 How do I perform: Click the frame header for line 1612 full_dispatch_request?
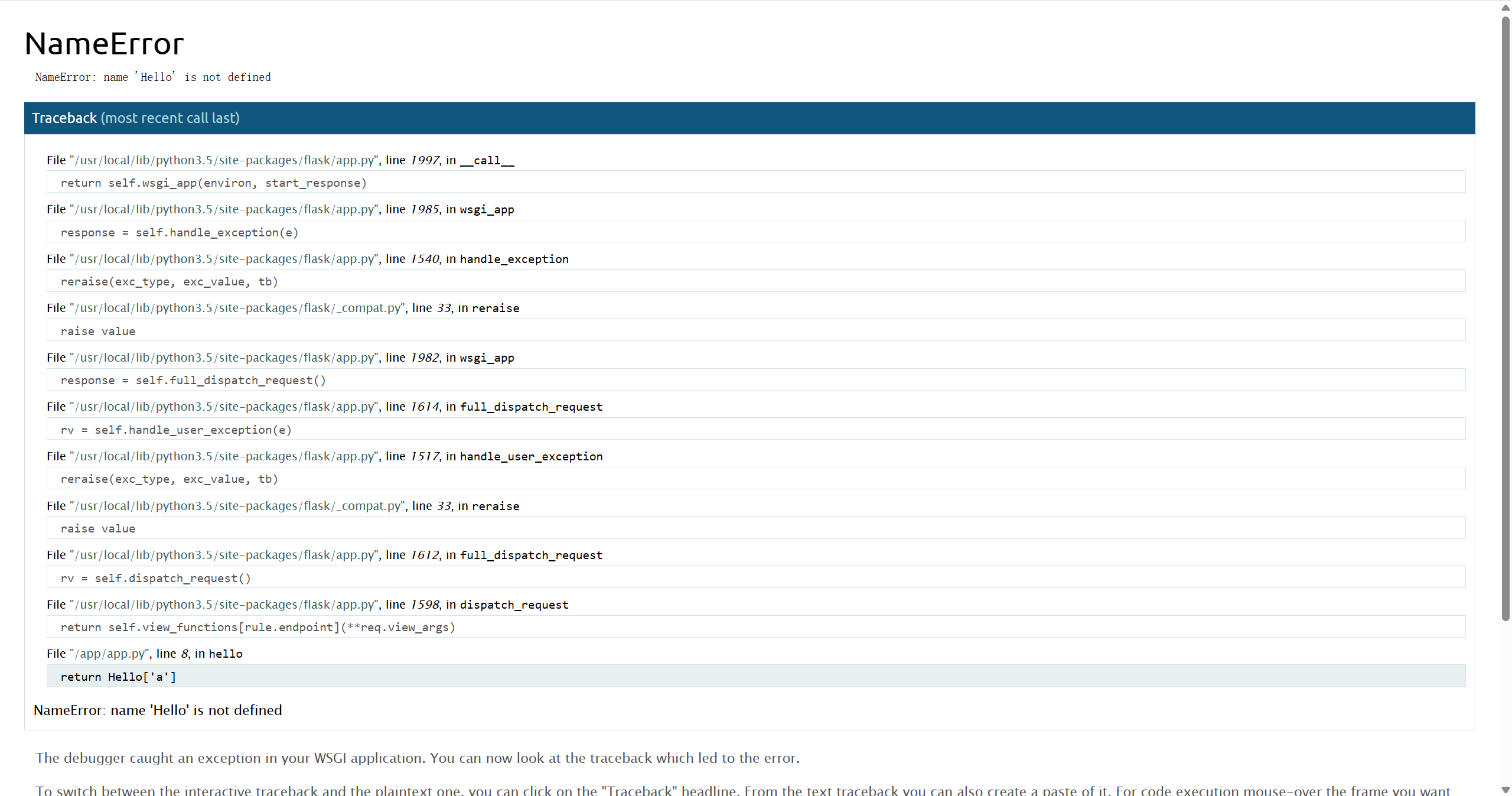coord(325,555)
